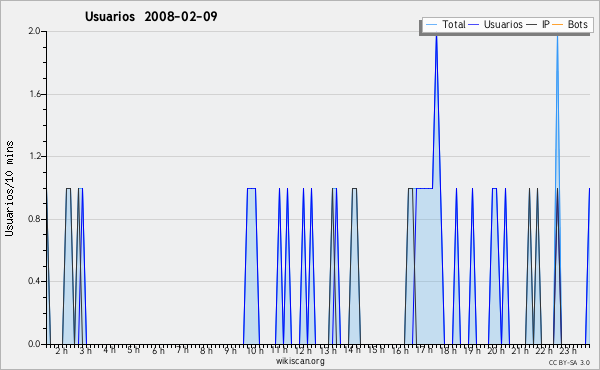Click the 12 h x-axis label
This screenshot has height=370, width=600.
[303, 351]
